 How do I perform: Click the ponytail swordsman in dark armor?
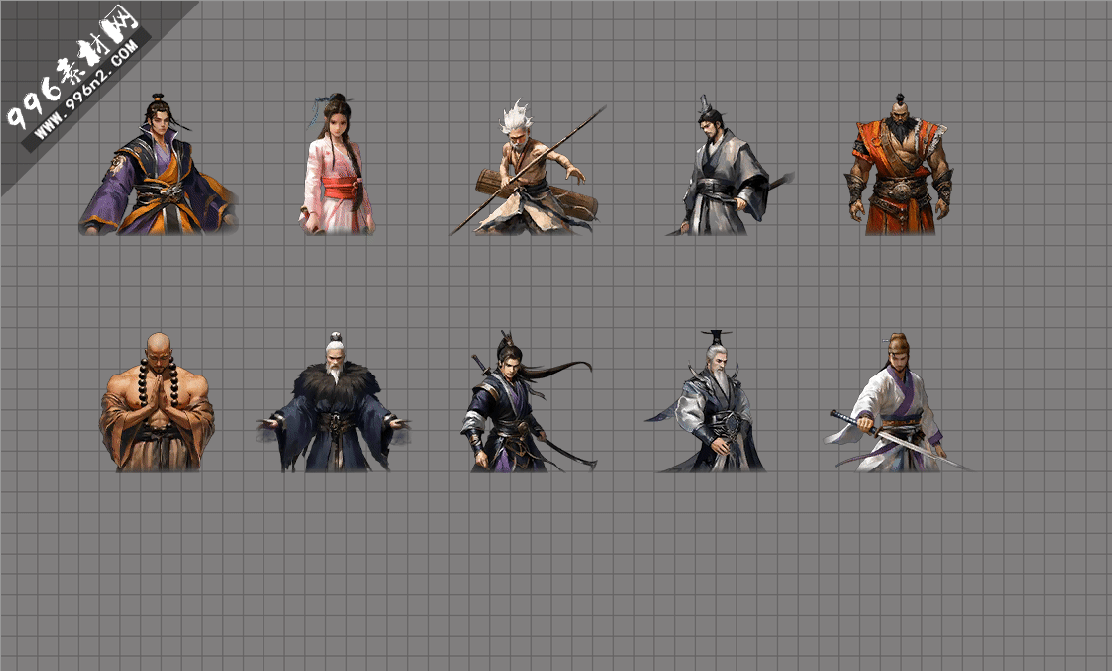[530, 401]
